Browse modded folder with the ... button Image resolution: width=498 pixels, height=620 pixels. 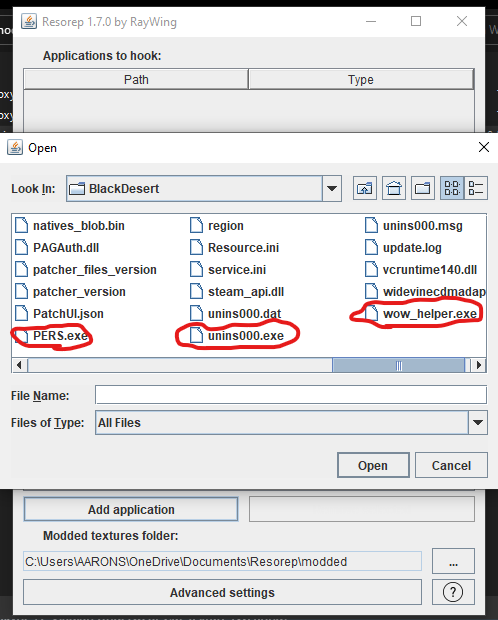pyautogui.click(x=453, y=561)
